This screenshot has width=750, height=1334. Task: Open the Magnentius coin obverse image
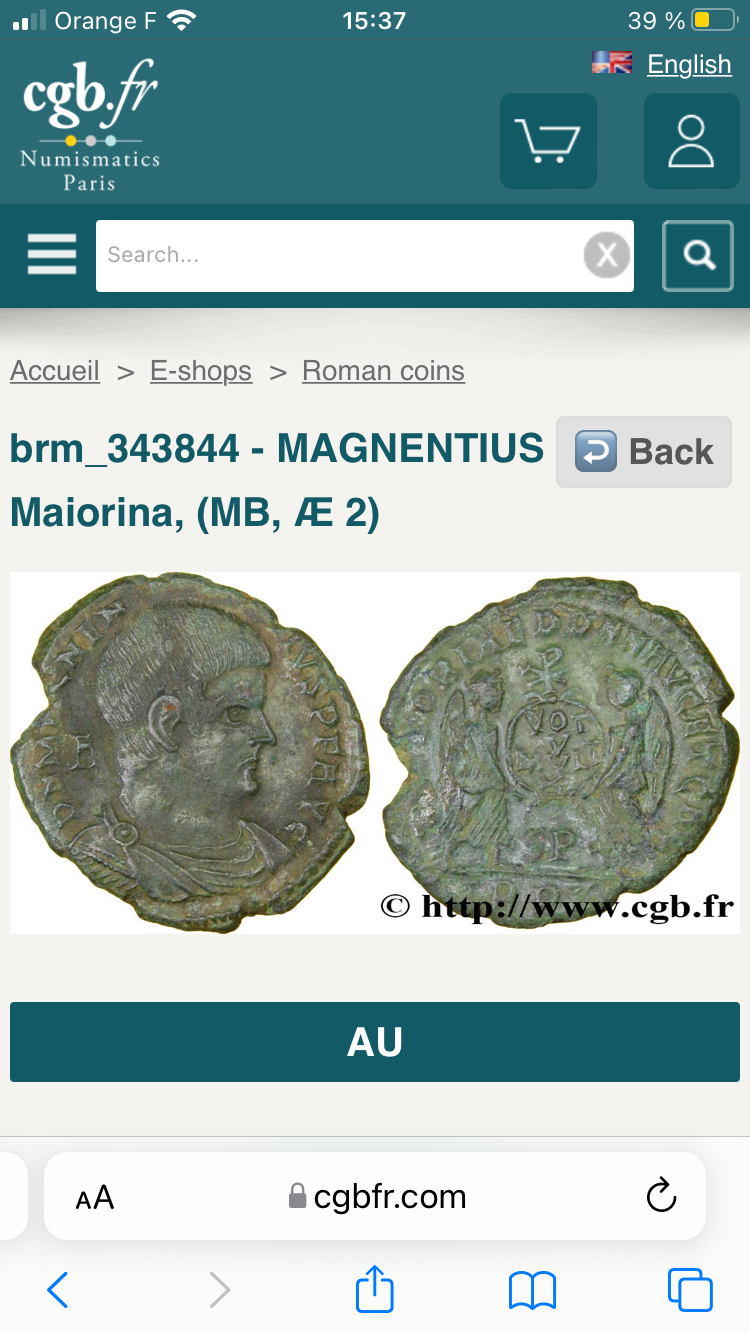[x=190, y=752]
